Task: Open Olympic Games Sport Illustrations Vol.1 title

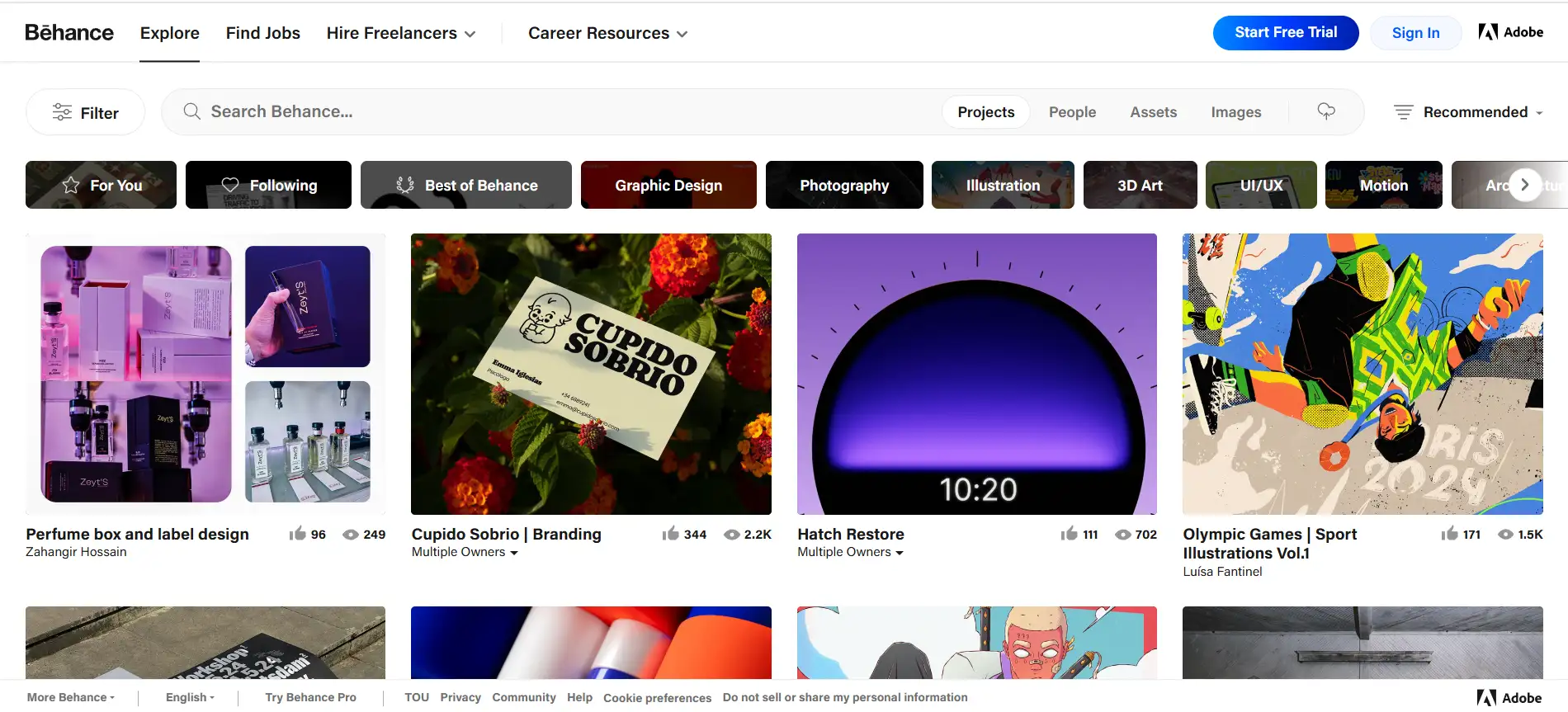Action: click(x=1270, y=544)
